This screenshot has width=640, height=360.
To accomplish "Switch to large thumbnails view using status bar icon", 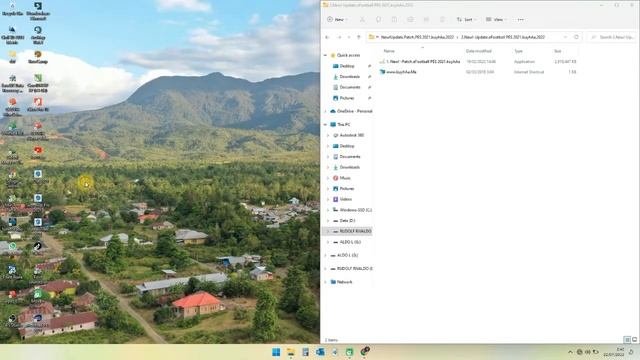I will 634,340.
